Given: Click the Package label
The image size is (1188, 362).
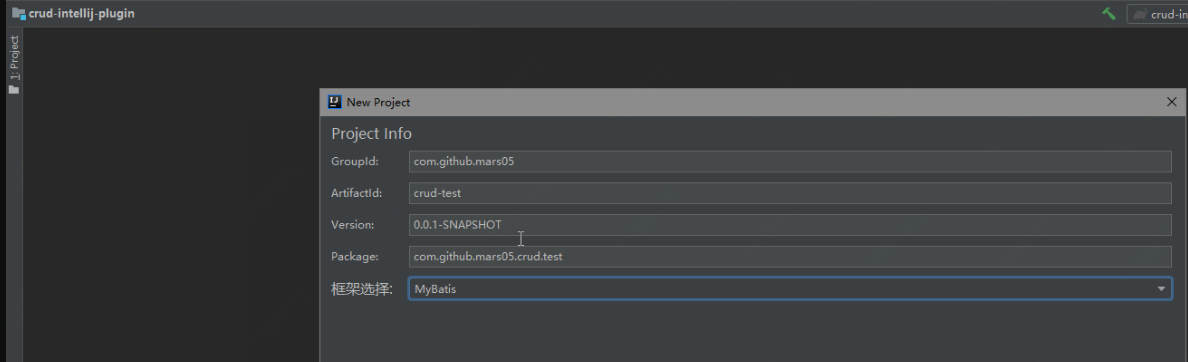Looking at the screenshot, I should pos(355,257).
